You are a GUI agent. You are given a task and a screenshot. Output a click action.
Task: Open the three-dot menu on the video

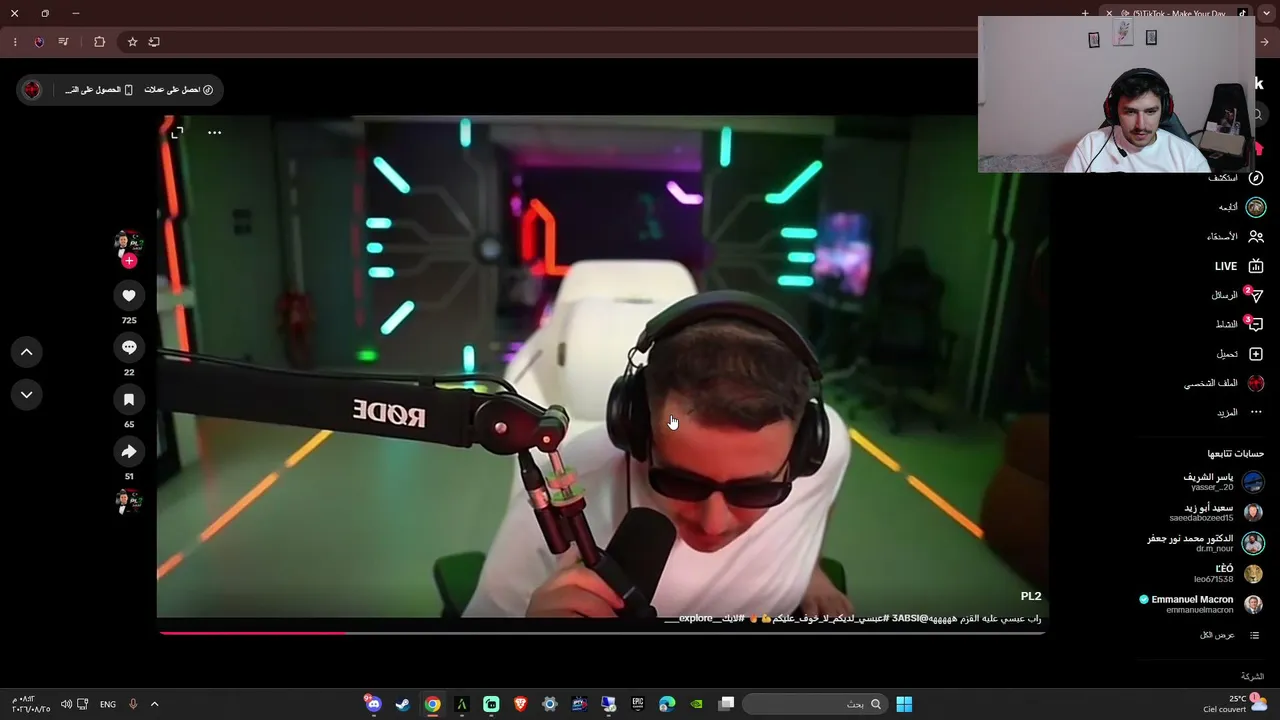point(214,132)
